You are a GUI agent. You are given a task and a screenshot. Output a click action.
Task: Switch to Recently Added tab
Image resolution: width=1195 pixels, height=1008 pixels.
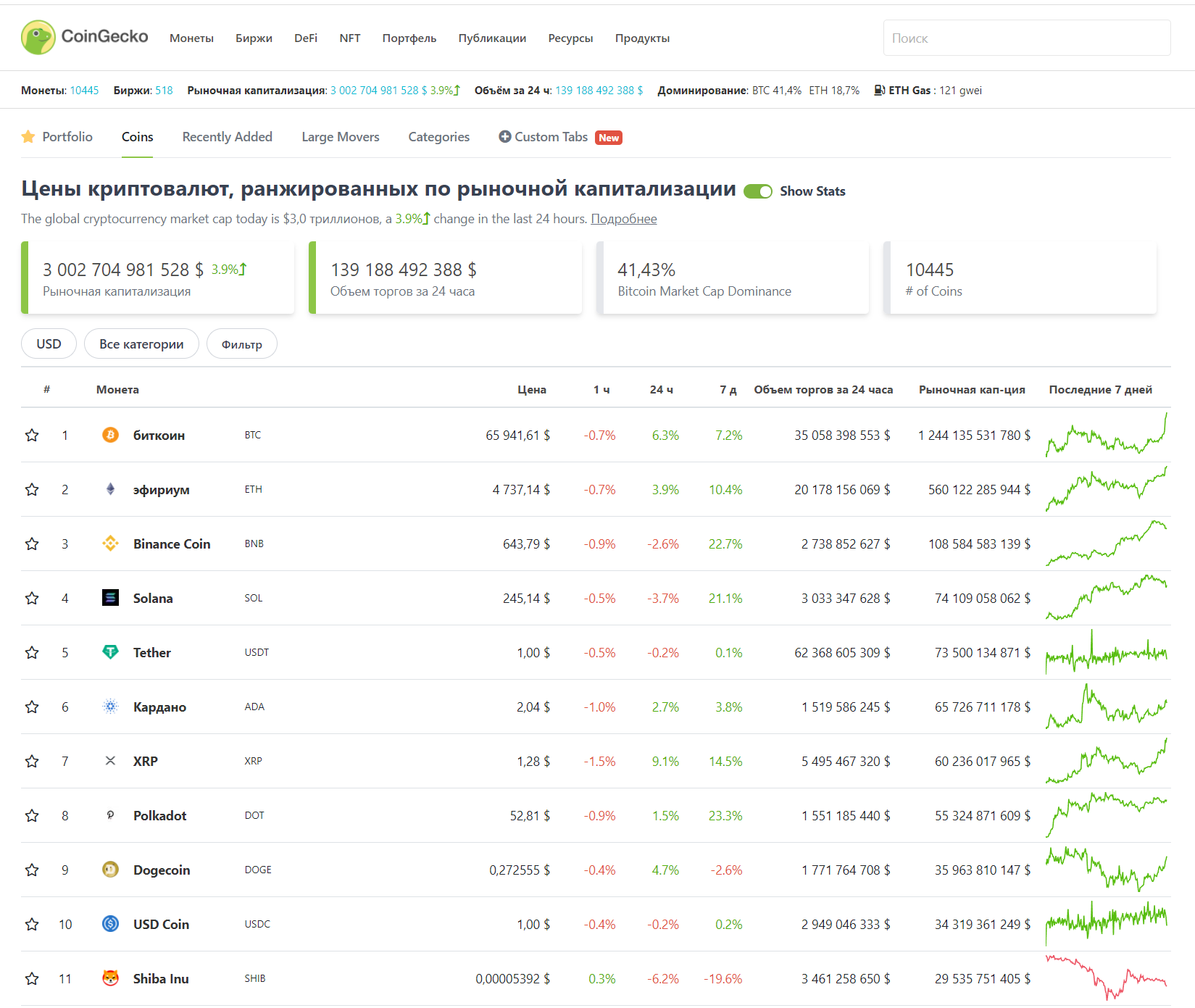click(x=228, y=136)
